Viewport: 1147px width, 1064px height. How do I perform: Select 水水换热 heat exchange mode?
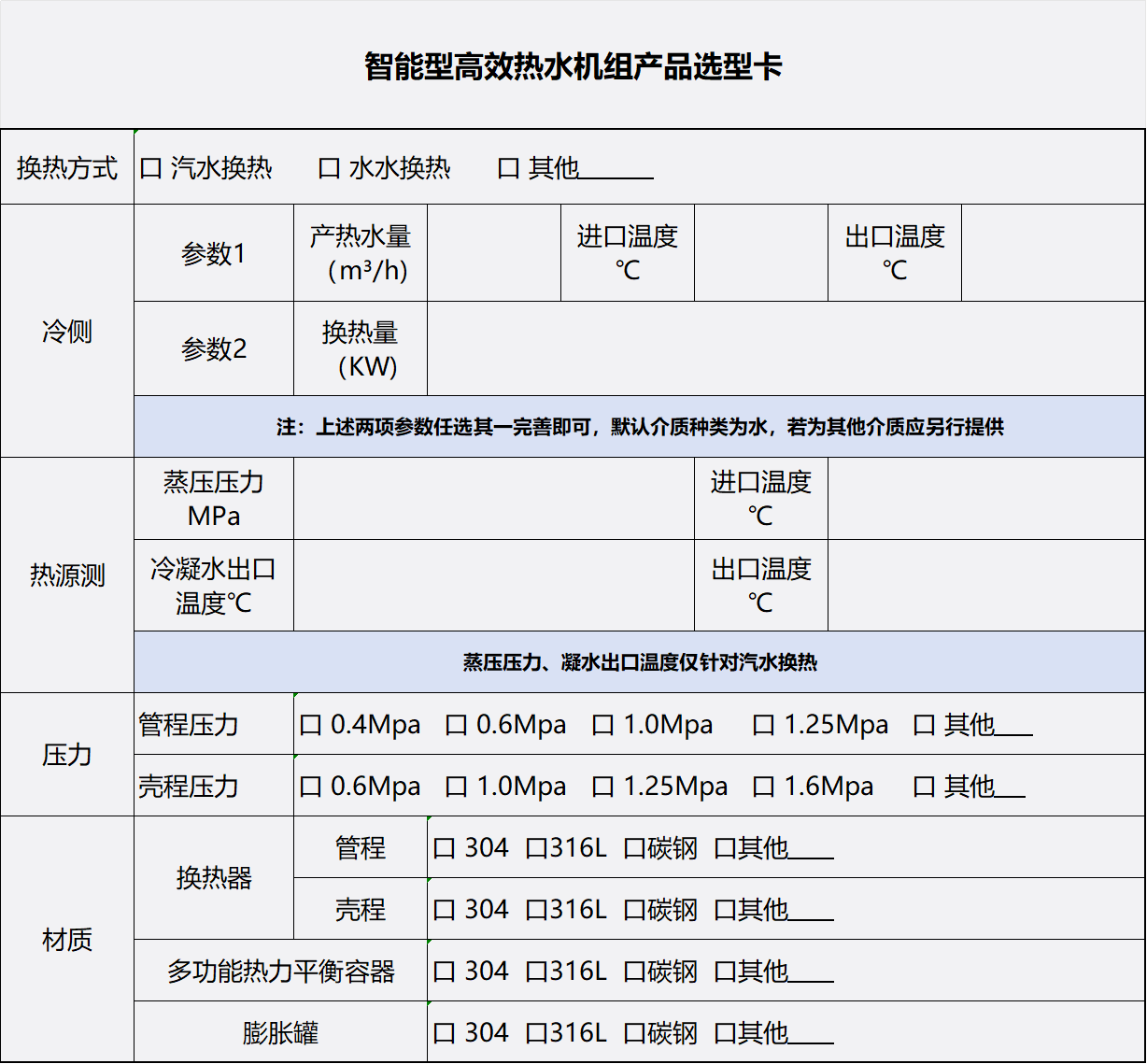[327, 167]
